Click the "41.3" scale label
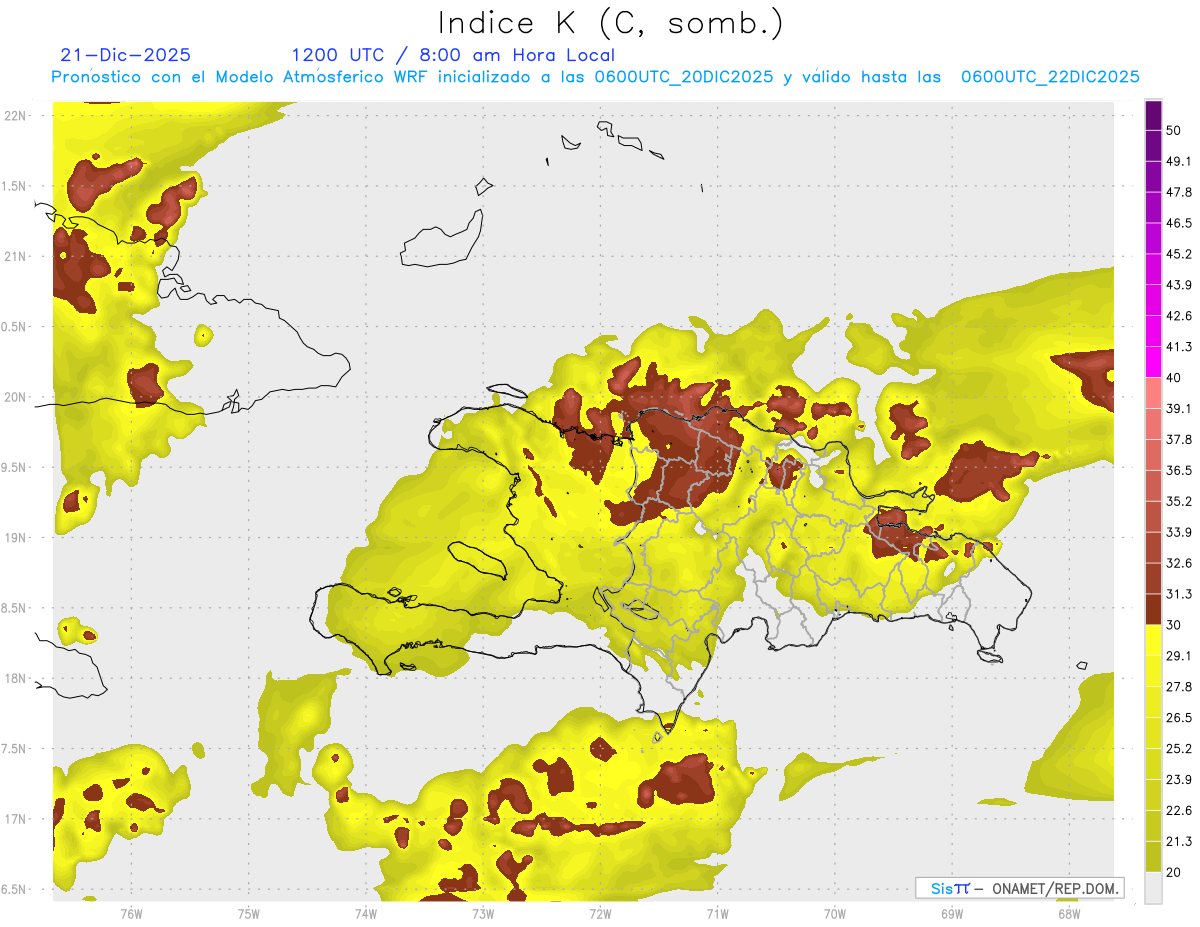1200x927 pixels. [1179, 347]
